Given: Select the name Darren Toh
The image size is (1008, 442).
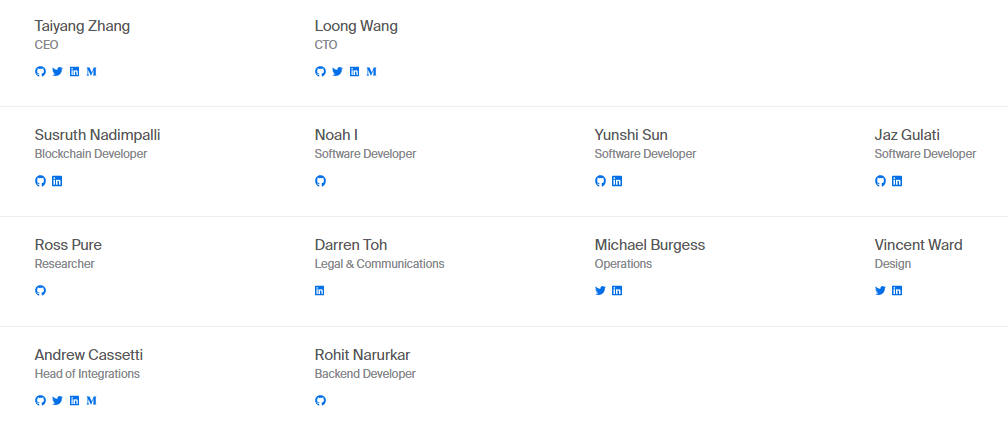Looking at the screenshot, I should tap(351, 245).
